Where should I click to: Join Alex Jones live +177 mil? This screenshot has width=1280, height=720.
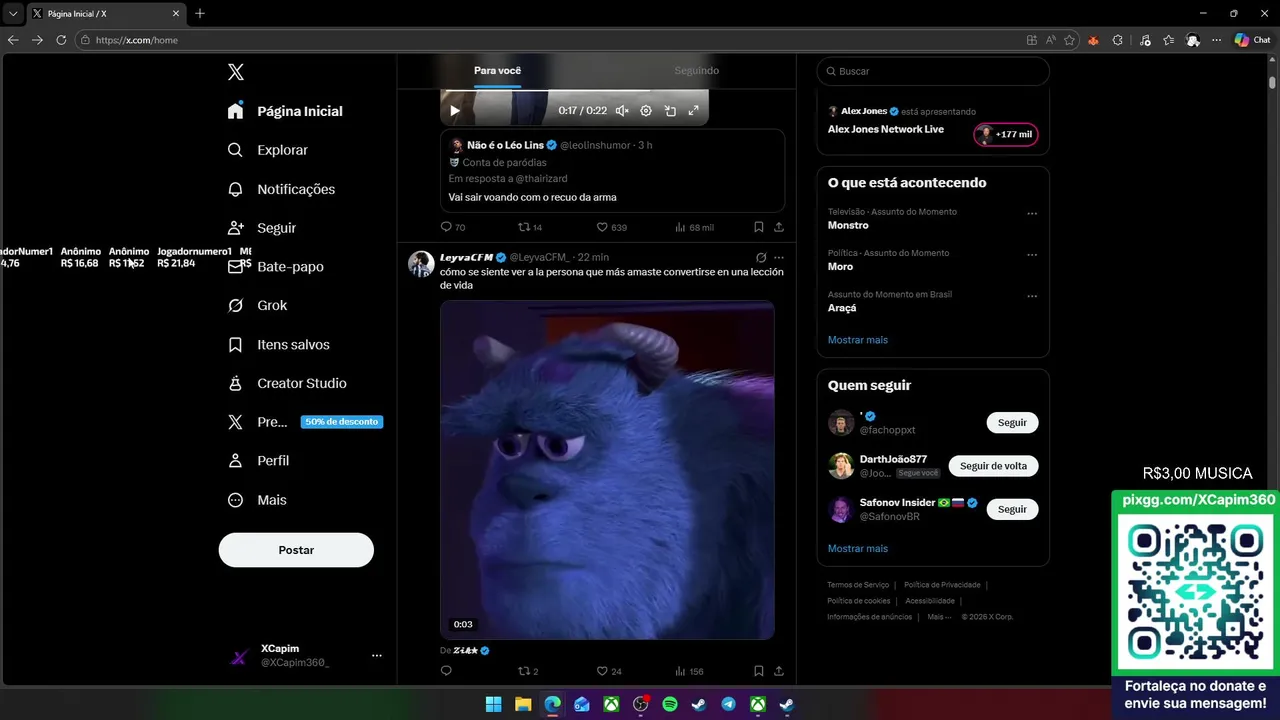[x=1006, y=134]
